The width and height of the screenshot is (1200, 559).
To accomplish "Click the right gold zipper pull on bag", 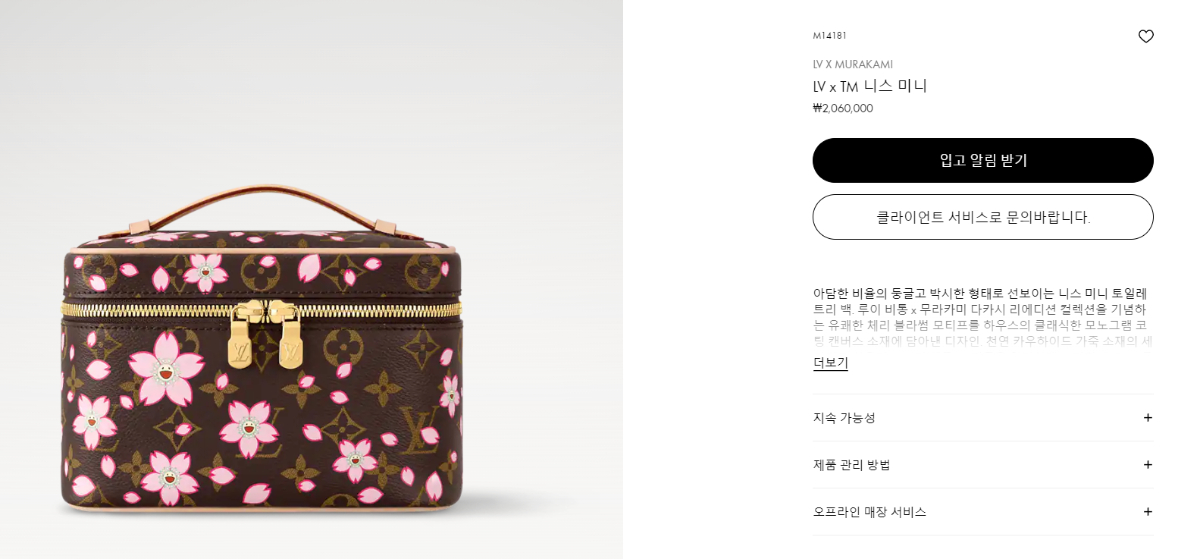I will pyautogui.click(x=289, y=334).
